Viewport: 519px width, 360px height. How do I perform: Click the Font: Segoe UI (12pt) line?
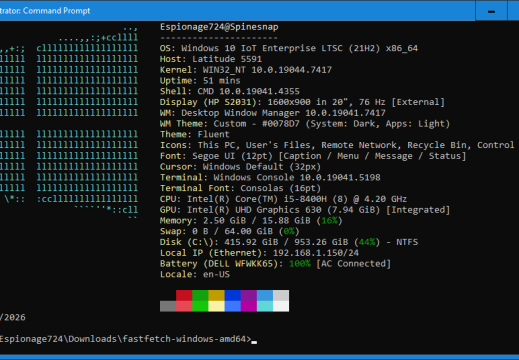pyautogui.click(x=313, y=156)
